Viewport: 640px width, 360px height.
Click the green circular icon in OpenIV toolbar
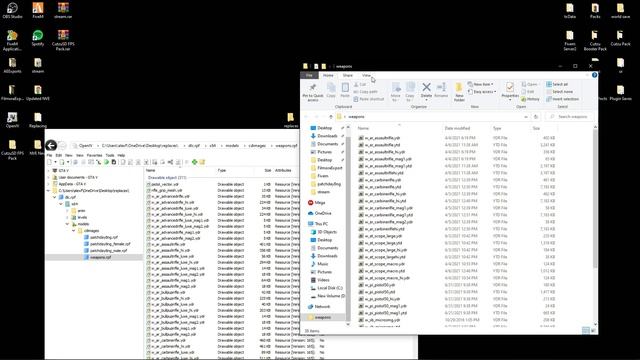click(106, 162)
